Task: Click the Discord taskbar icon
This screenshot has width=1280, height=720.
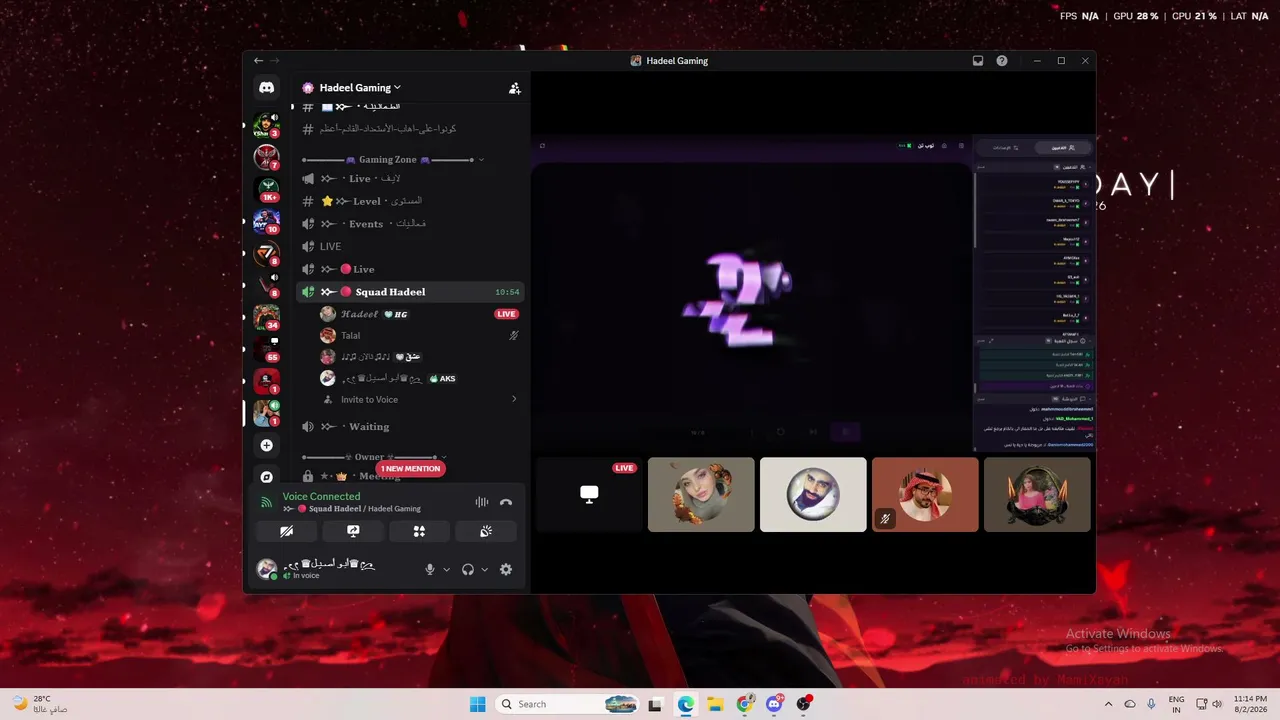Action: click(774, 704)
